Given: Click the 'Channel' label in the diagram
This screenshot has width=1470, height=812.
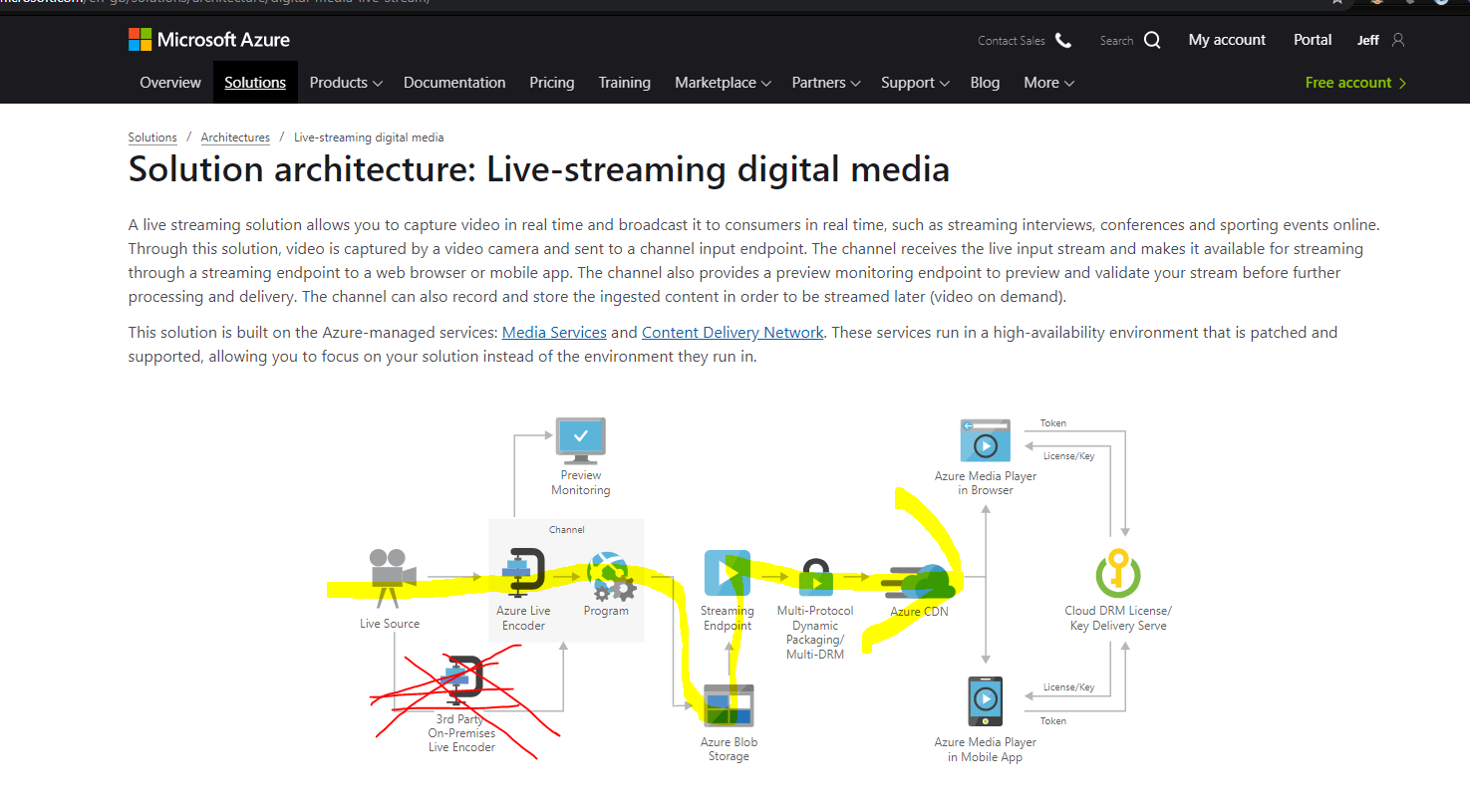Looking at the screenshot, I should click(x=567, y=530).
